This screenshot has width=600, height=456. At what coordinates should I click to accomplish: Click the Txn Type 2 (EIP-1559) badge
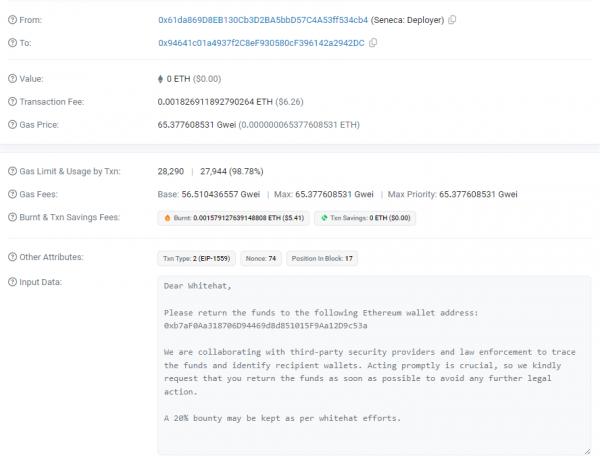click(195, 258)
